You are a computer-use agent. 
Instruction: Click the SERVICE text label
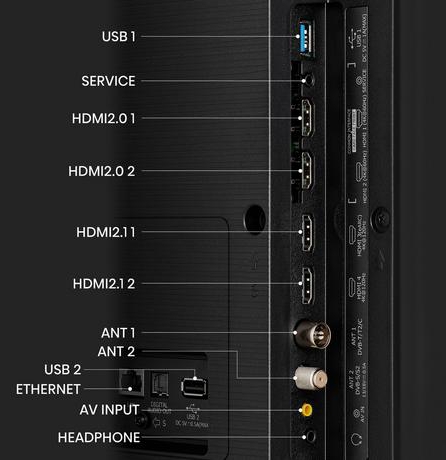click(108, 81)
